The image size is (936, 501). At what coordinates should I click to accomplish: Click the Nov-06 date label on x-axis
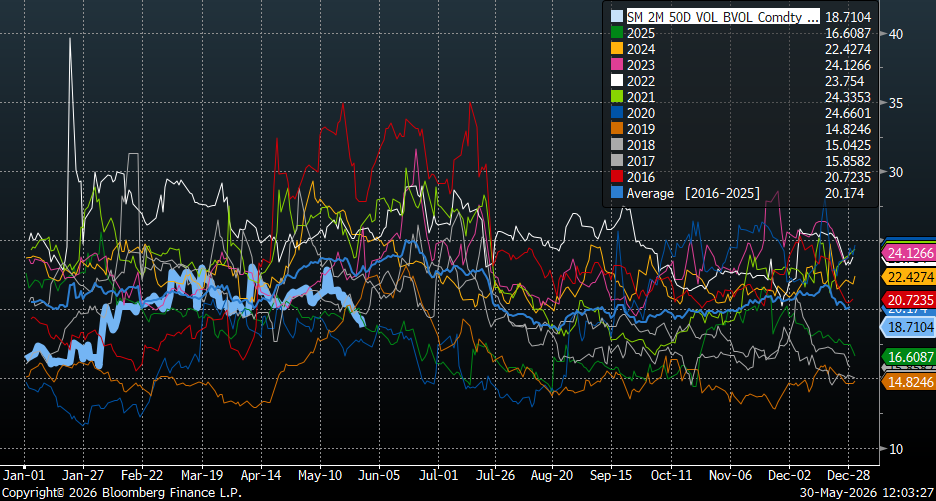[x=729, y=474]
